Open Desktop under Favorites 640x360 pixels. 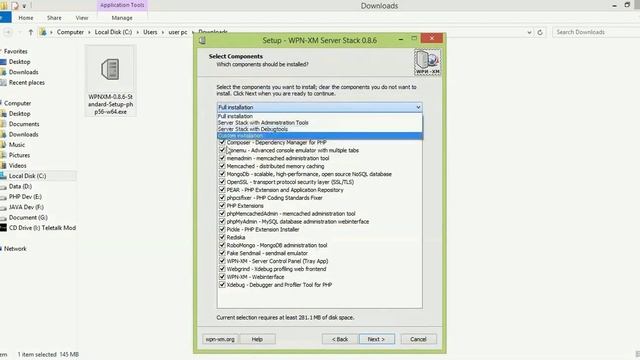click(x=19, y=62)
